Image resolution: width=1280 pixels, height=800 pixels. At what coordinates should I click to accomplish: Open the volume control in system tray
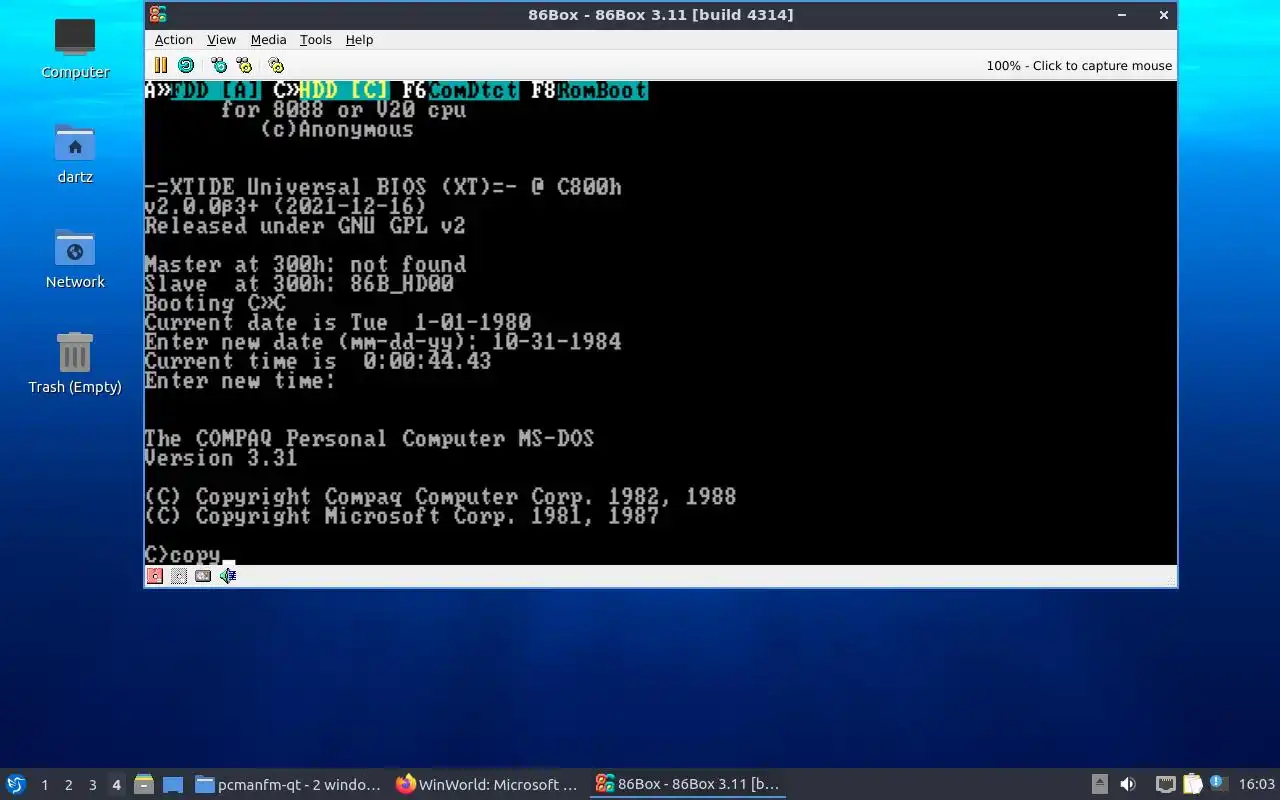point(1127,785)
